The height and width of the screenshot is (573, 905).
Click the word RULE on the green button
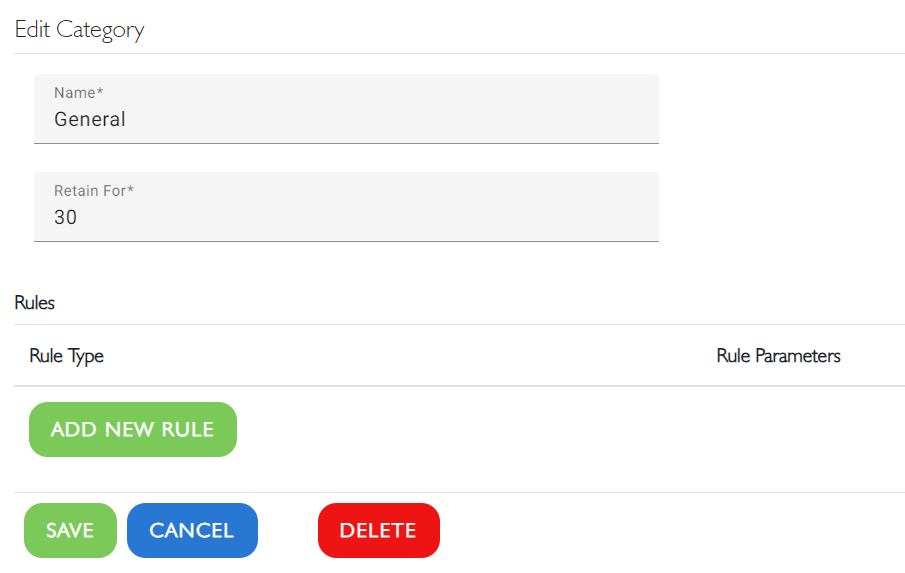point(188,429)
